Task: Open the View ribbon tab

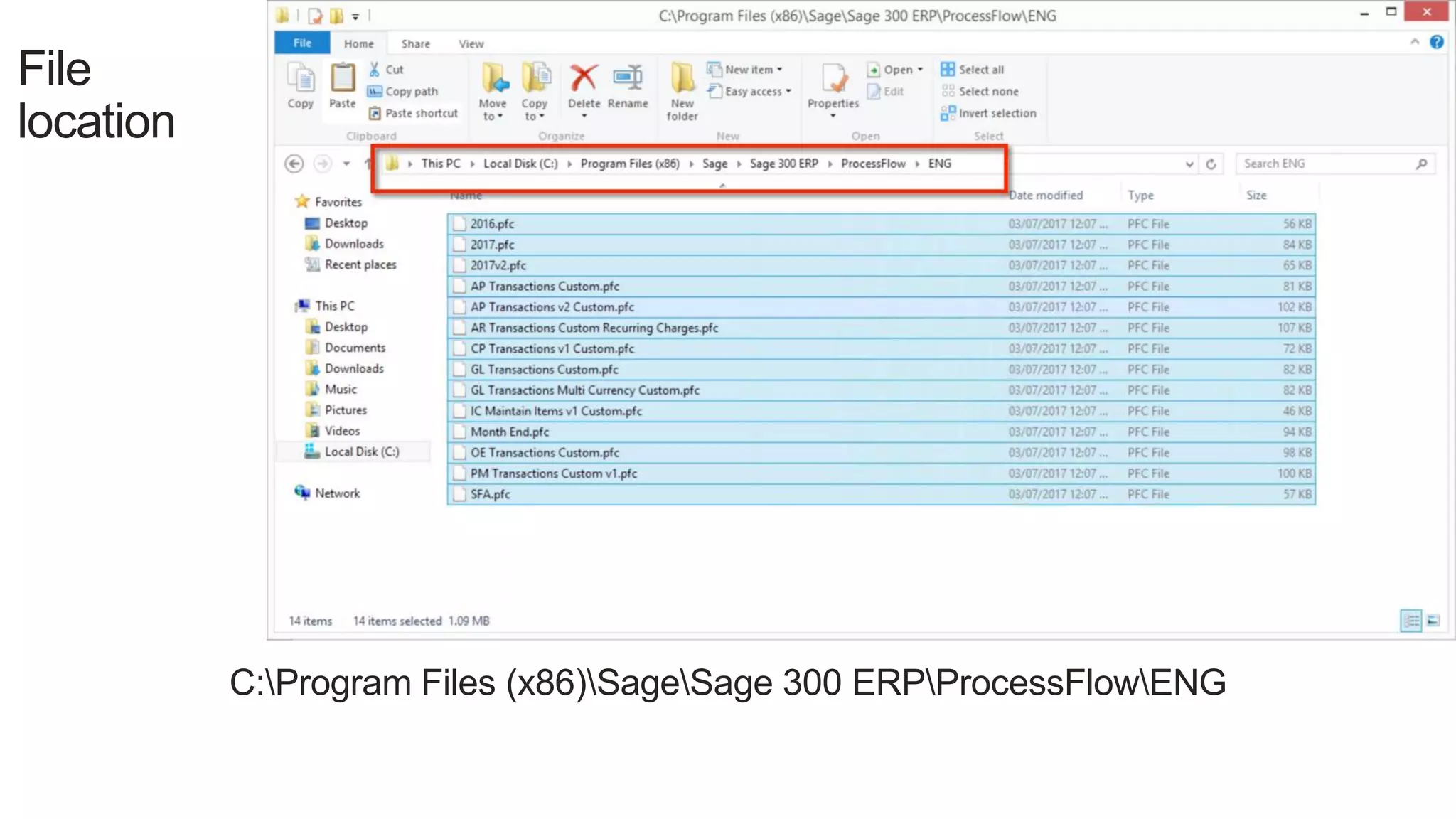Action: click(x=471, y=44)
